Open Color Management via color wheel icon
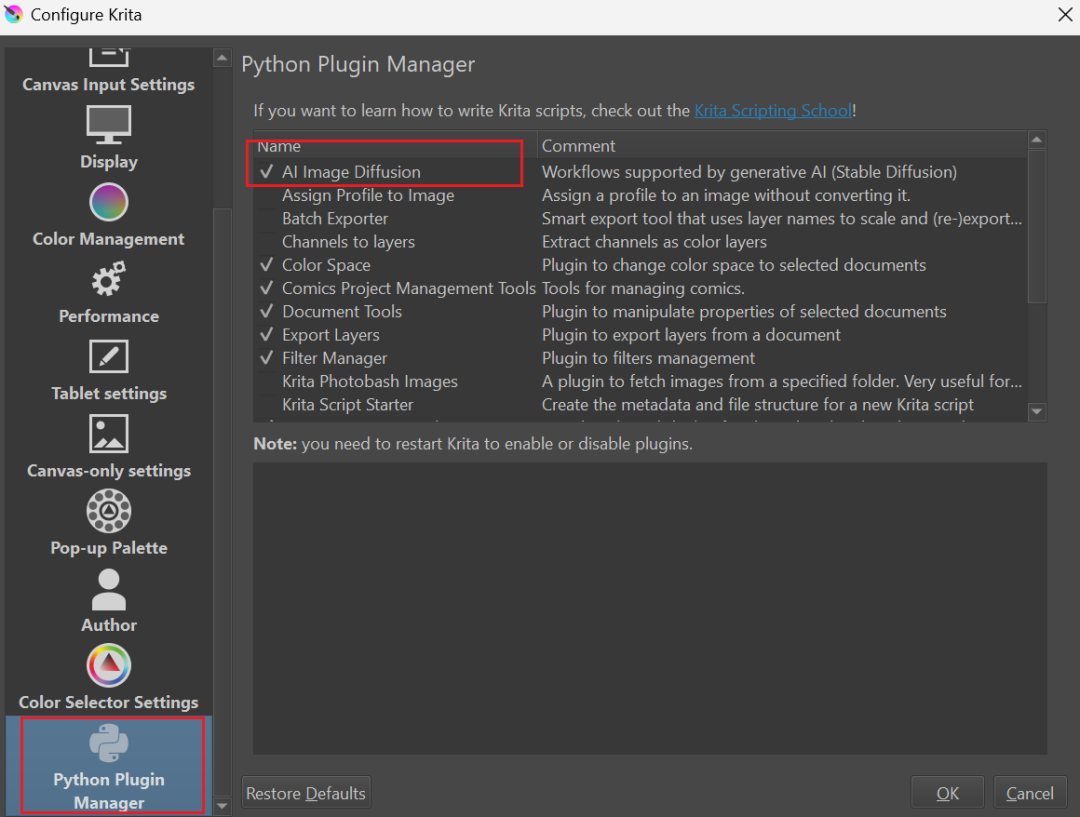This screenshot has height=817, width=1080. point(109,203)
